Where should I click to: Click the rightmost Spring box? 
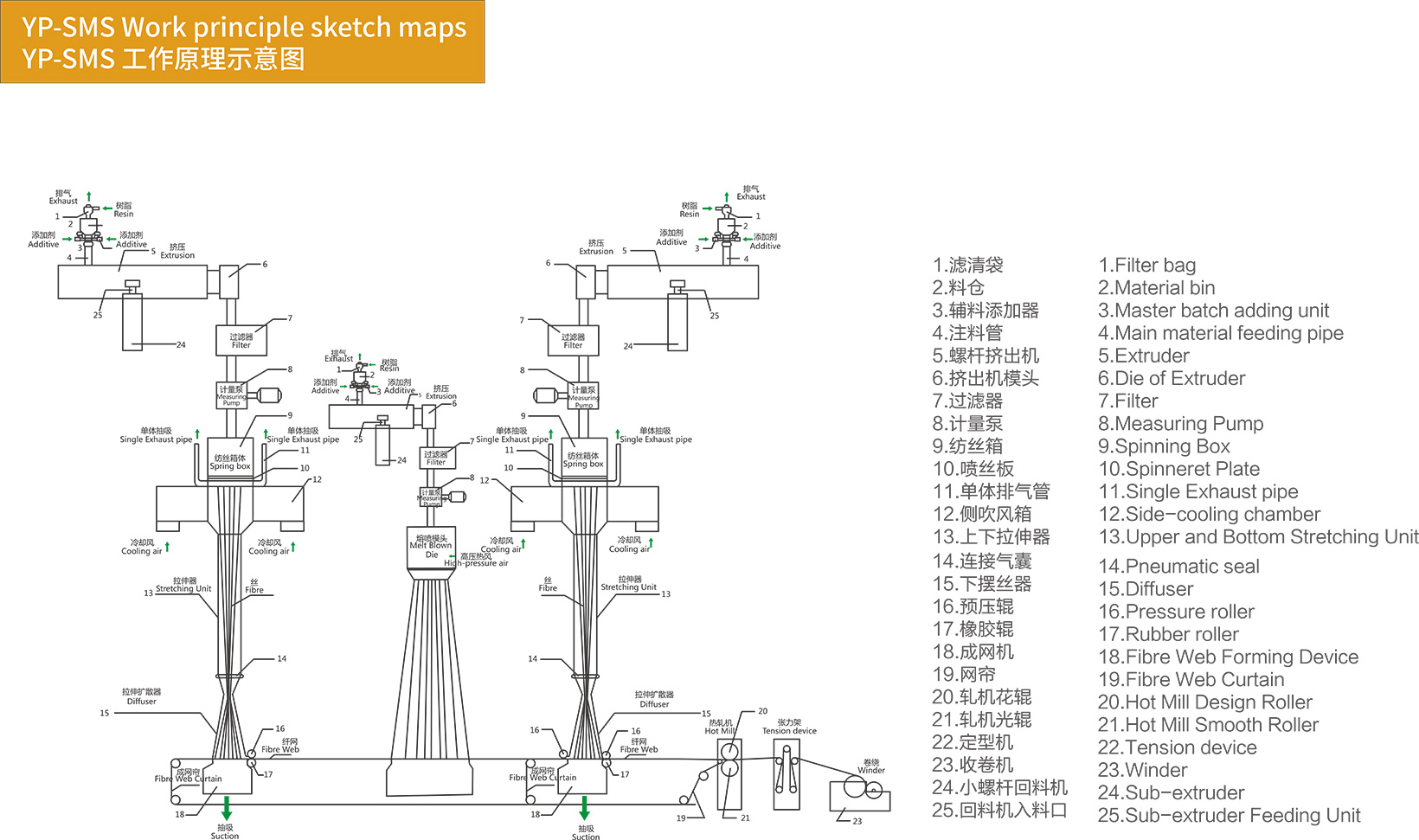tap(583, 459)
